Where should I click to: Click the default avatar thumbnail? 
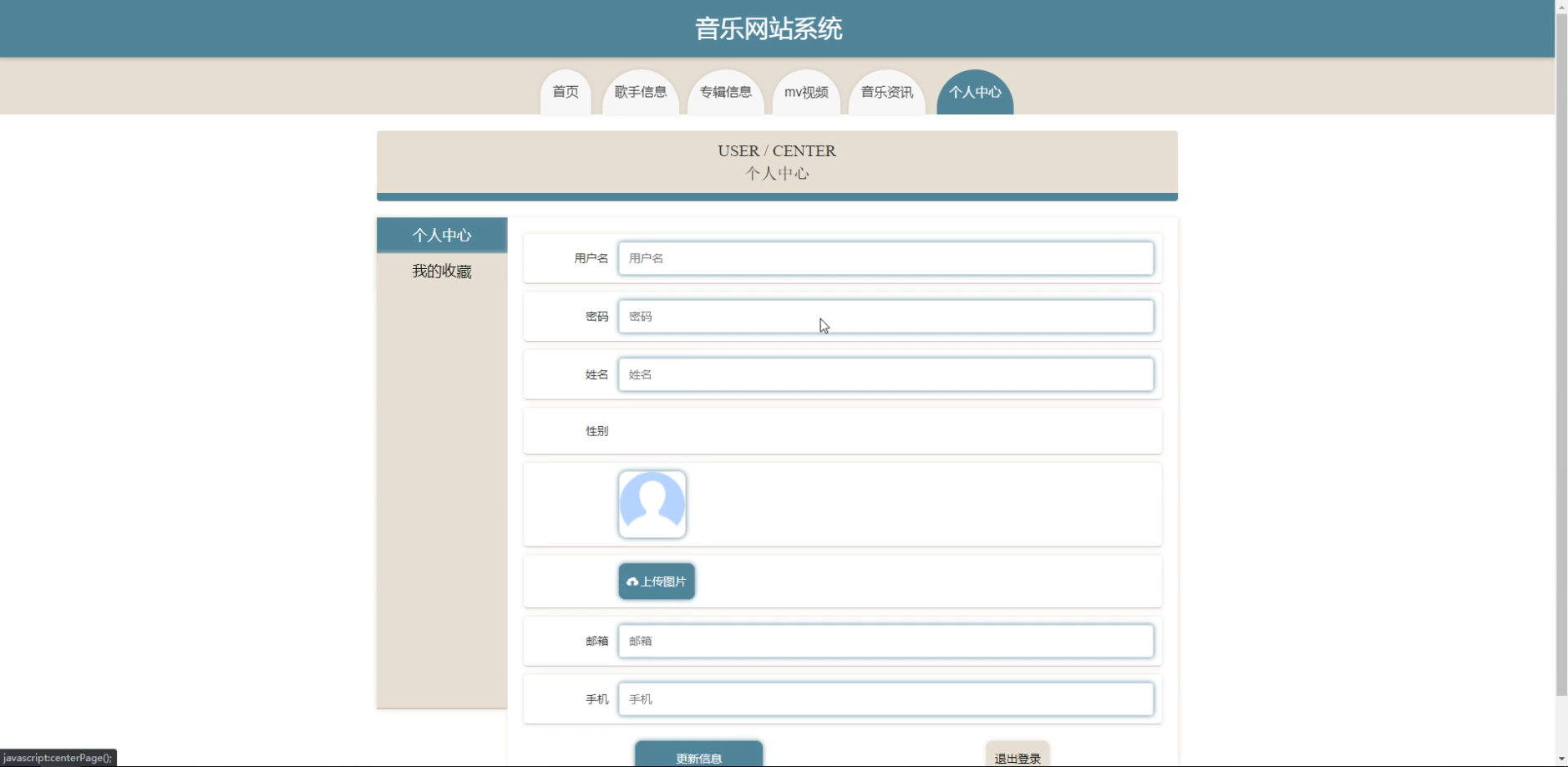(x=652, y=504)
